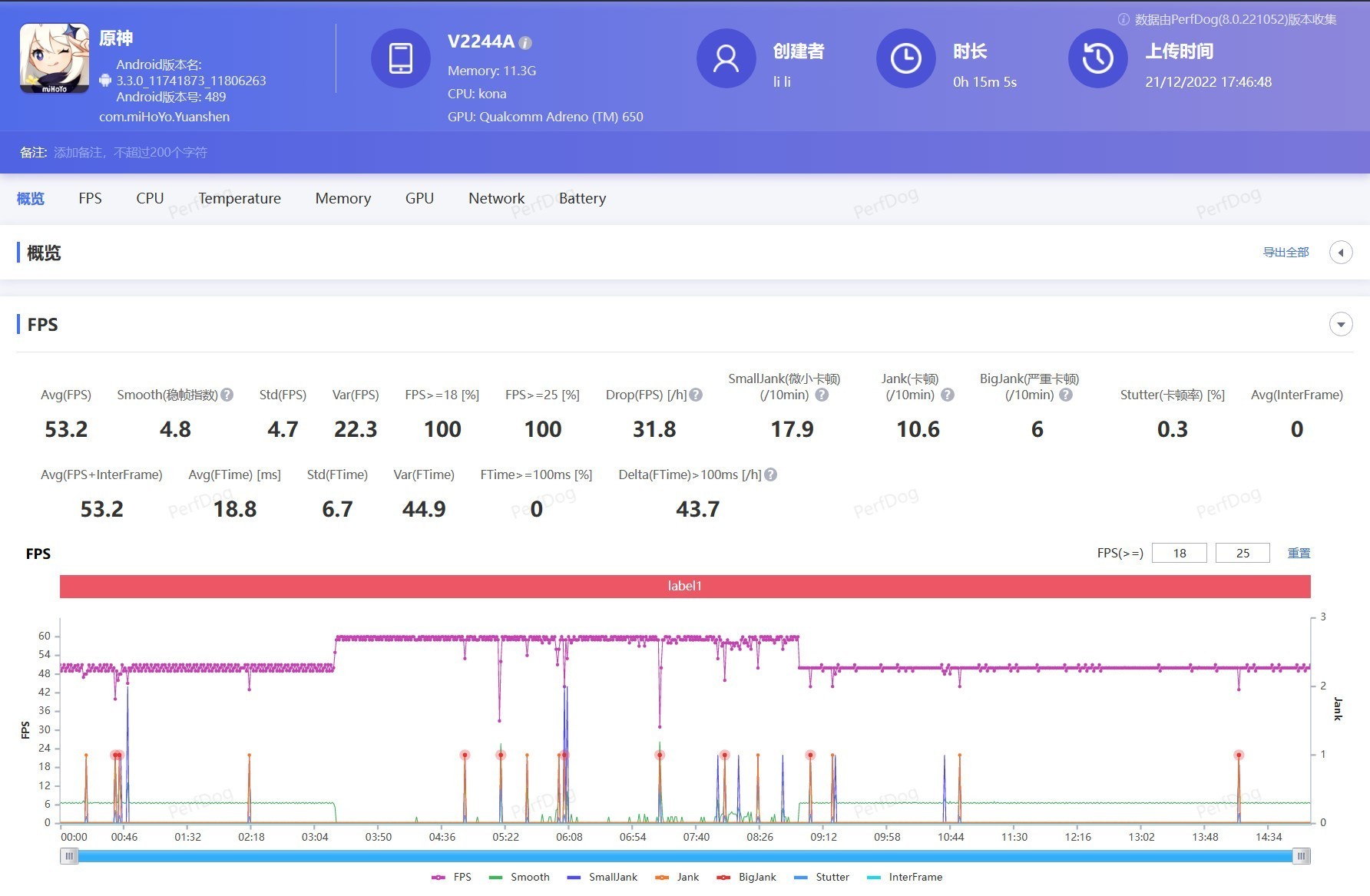The image size is (1370, 896).
Task: Click the upload time history icon
Action: [x=1097, y=58]
